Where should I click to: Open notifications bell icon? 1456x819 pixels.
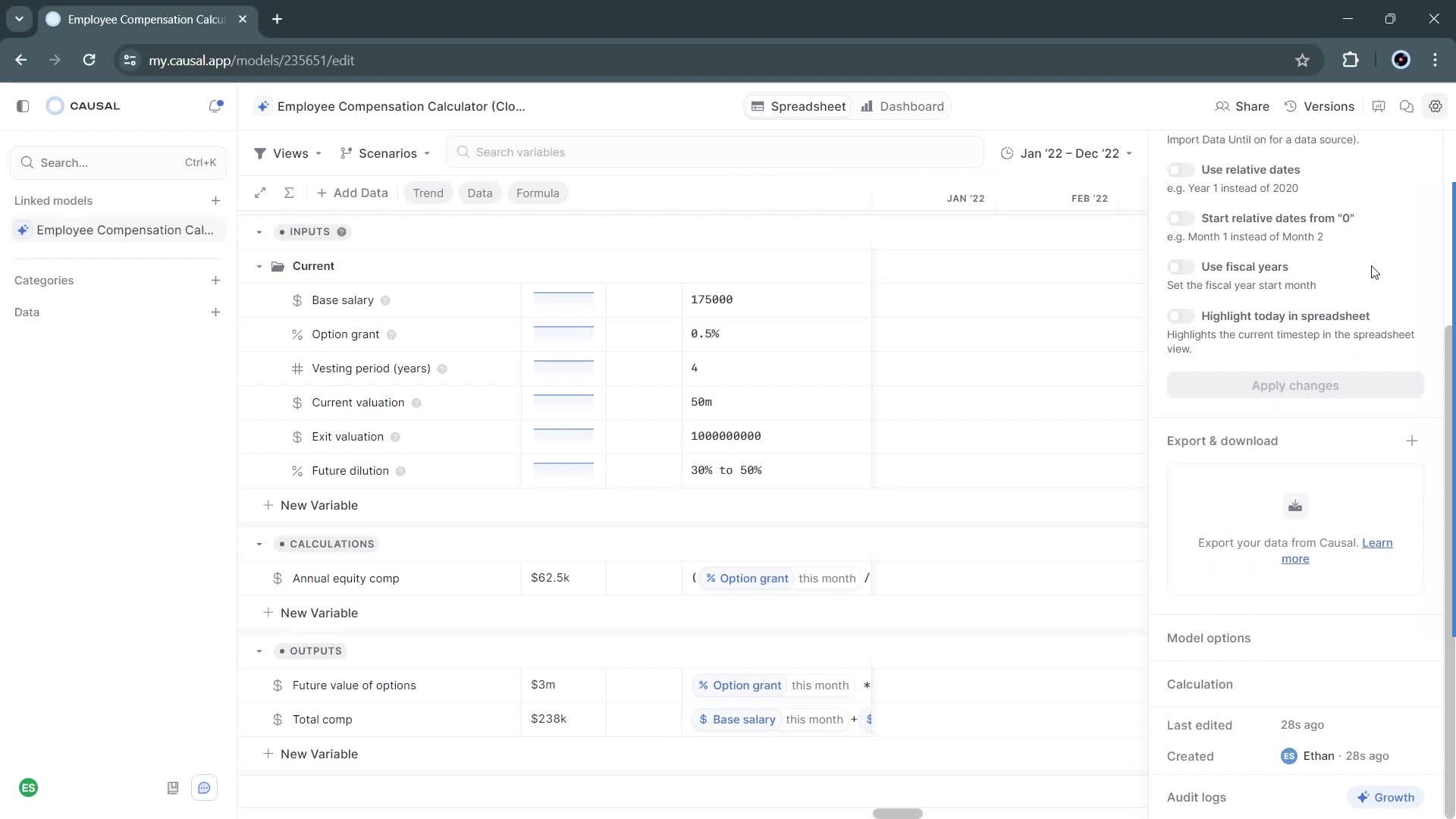click(x=215, y=106)
